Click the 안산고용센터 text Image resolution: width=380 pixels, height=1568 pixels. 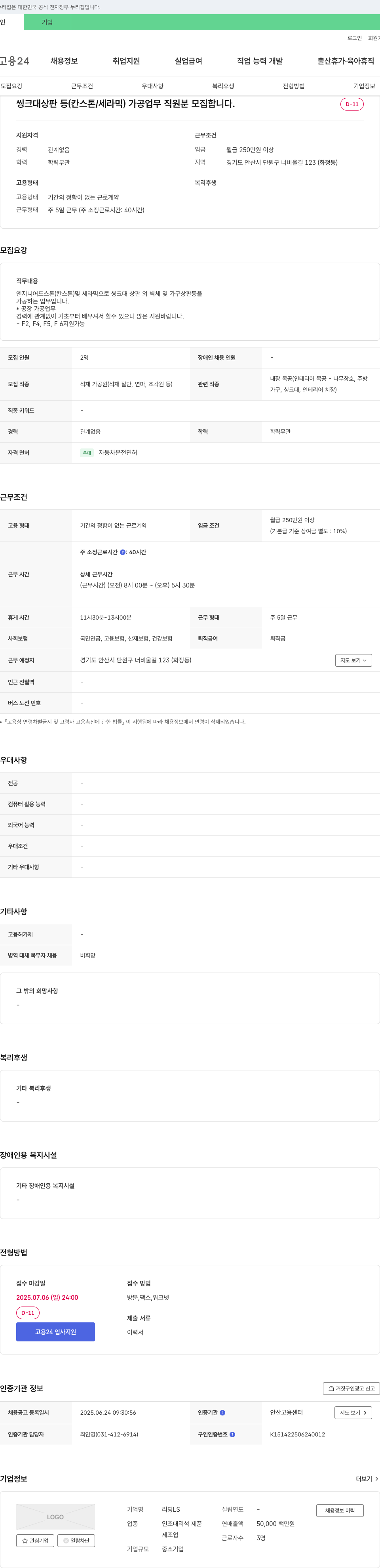pos(286,1412)
